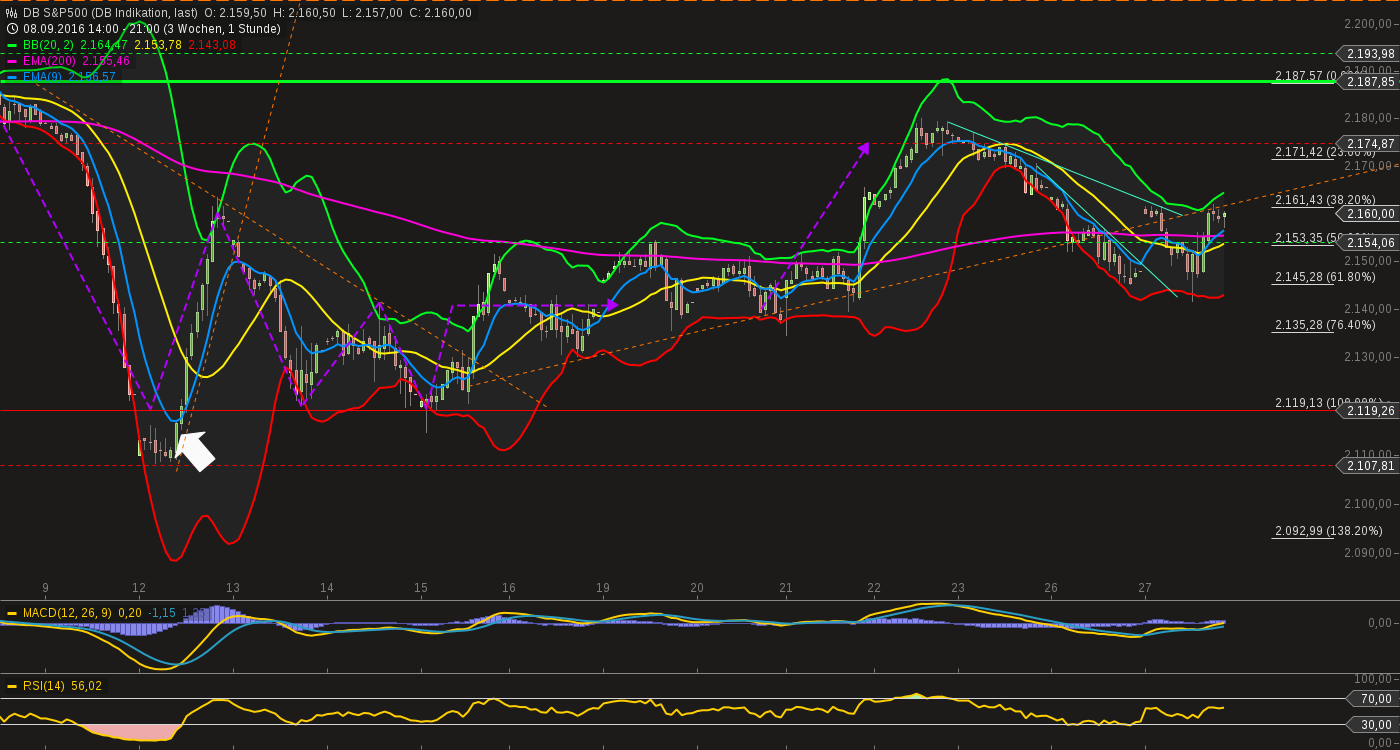Click the date label 13 on time axis
The image size is (1400, 750).
(x=233, y=588)
